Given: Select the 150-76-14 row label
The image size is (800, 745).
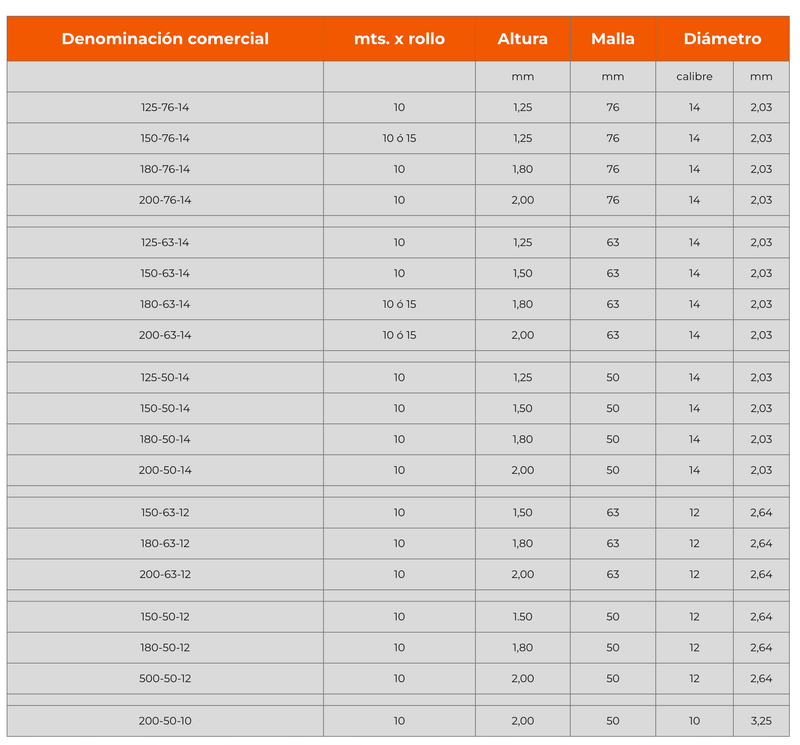Looking at the screenshot, I should point(165,138).
